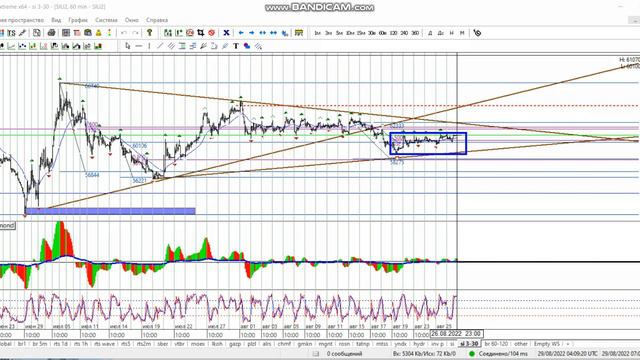The image size is (640, 360).
Task: Switch to the Empty WS tab
Action: click(547, 344)
